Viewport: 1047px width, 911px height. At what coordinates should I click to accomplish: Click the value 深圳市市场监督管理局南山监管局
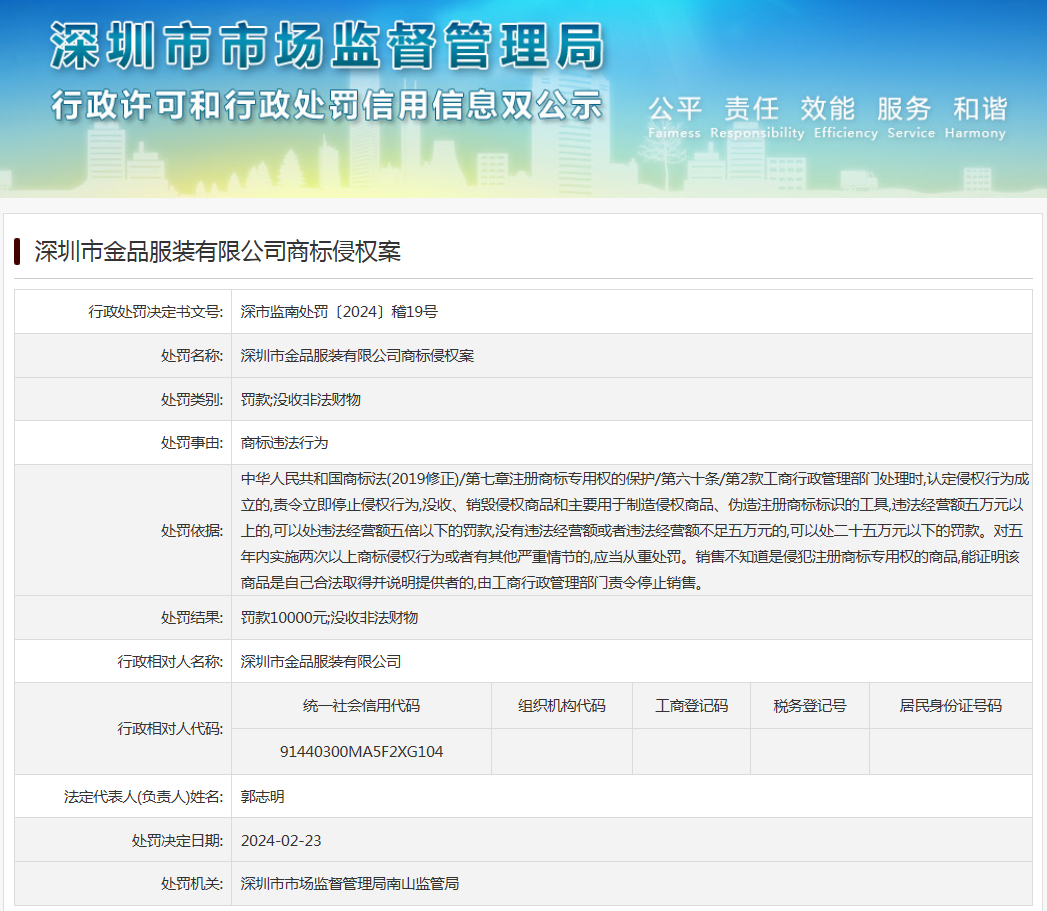[x=350, y=884]
